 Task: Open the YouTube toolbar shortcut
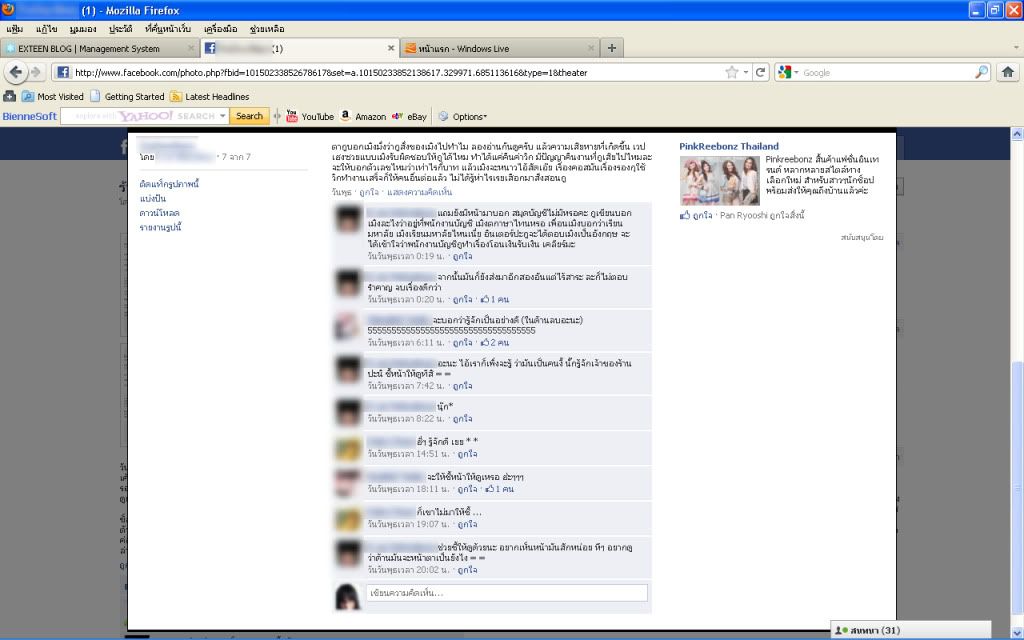(310, 116)
